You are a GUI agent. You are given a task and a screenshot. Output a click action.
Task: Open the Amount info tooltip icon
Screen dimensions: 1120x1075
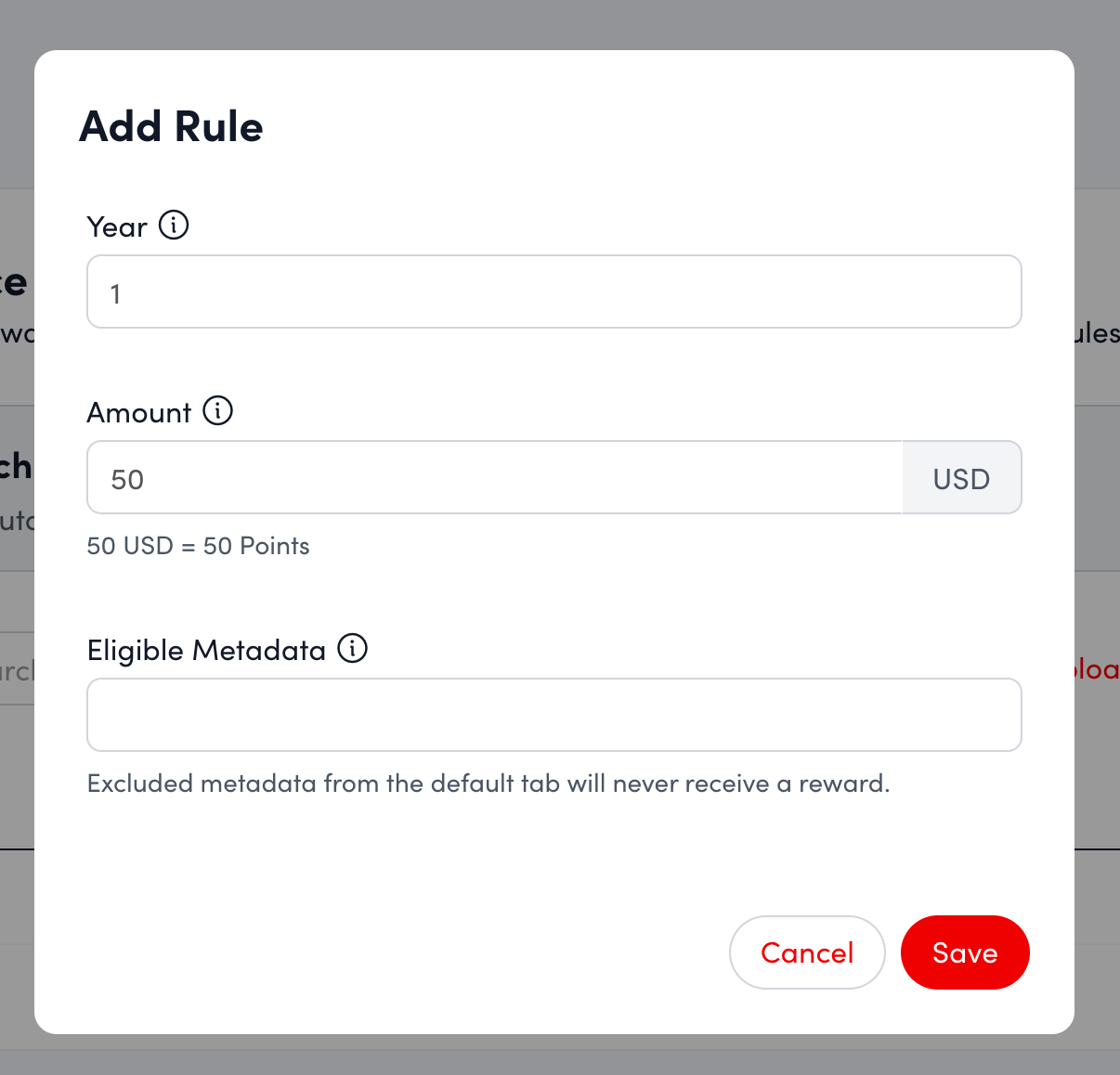pos(217,410)
